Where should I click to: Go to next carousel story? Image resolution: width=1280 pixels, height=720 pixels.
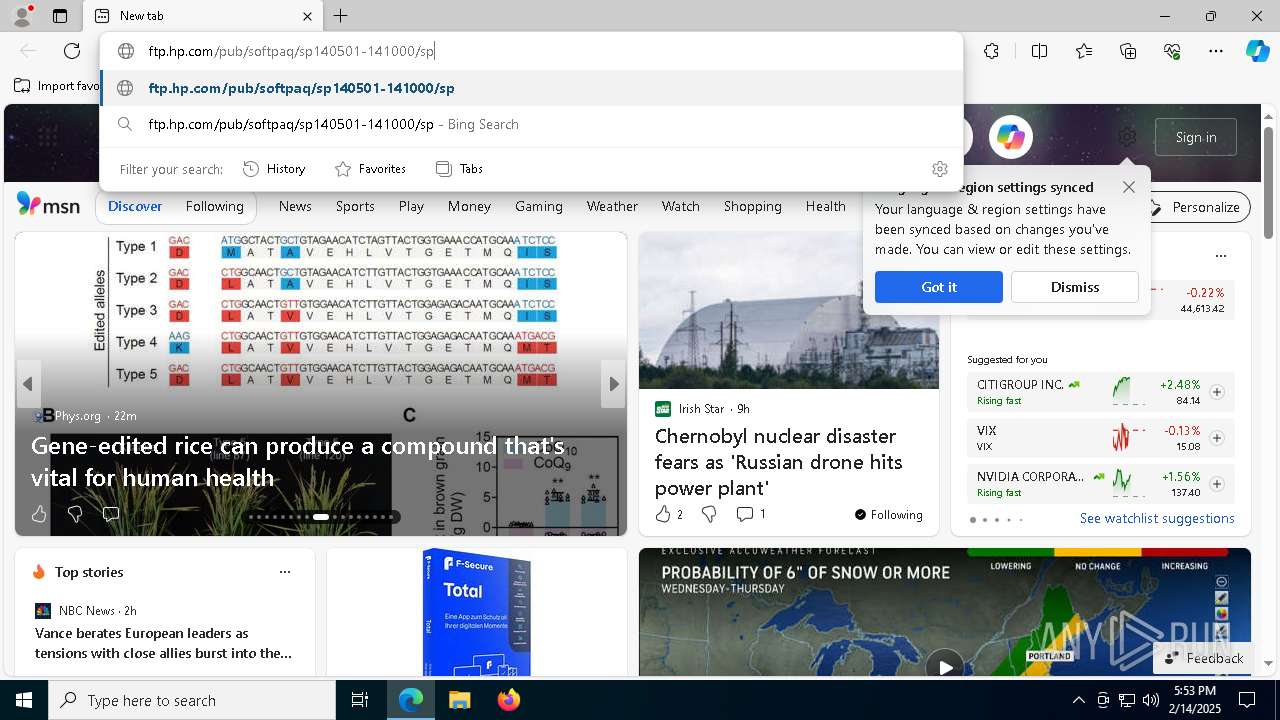(613, 384)
